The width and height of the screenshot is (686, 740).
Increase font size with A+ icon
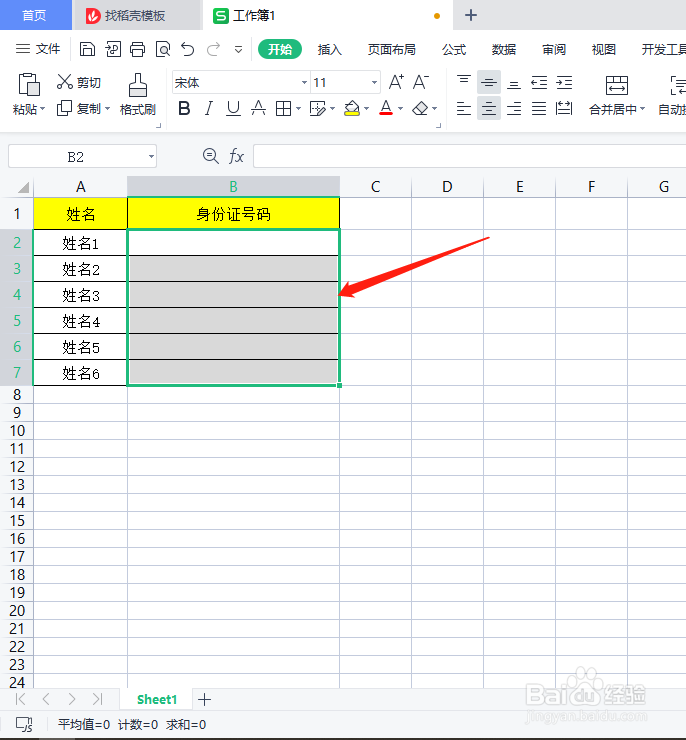click(396, 82)
